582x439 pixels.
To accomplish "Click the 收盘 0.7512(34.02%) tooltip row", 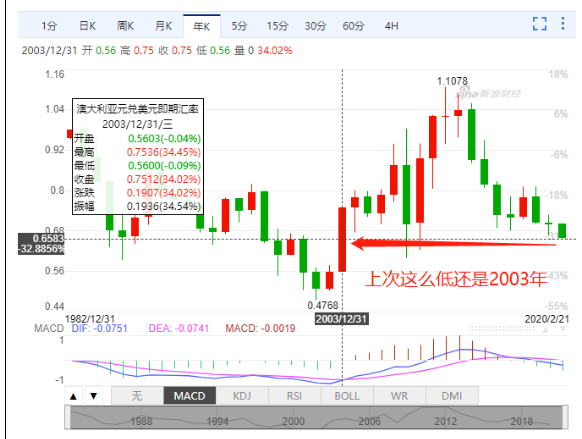I will pos(138,179).
